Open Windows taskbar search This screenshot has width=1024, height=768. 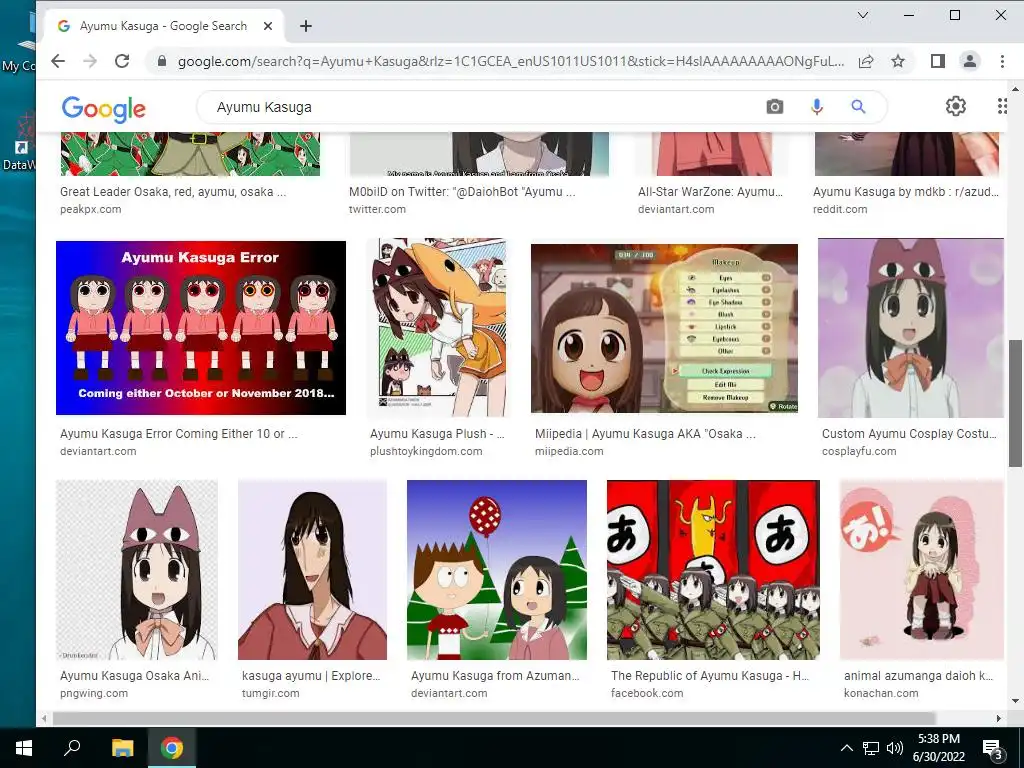click(72, 748)
